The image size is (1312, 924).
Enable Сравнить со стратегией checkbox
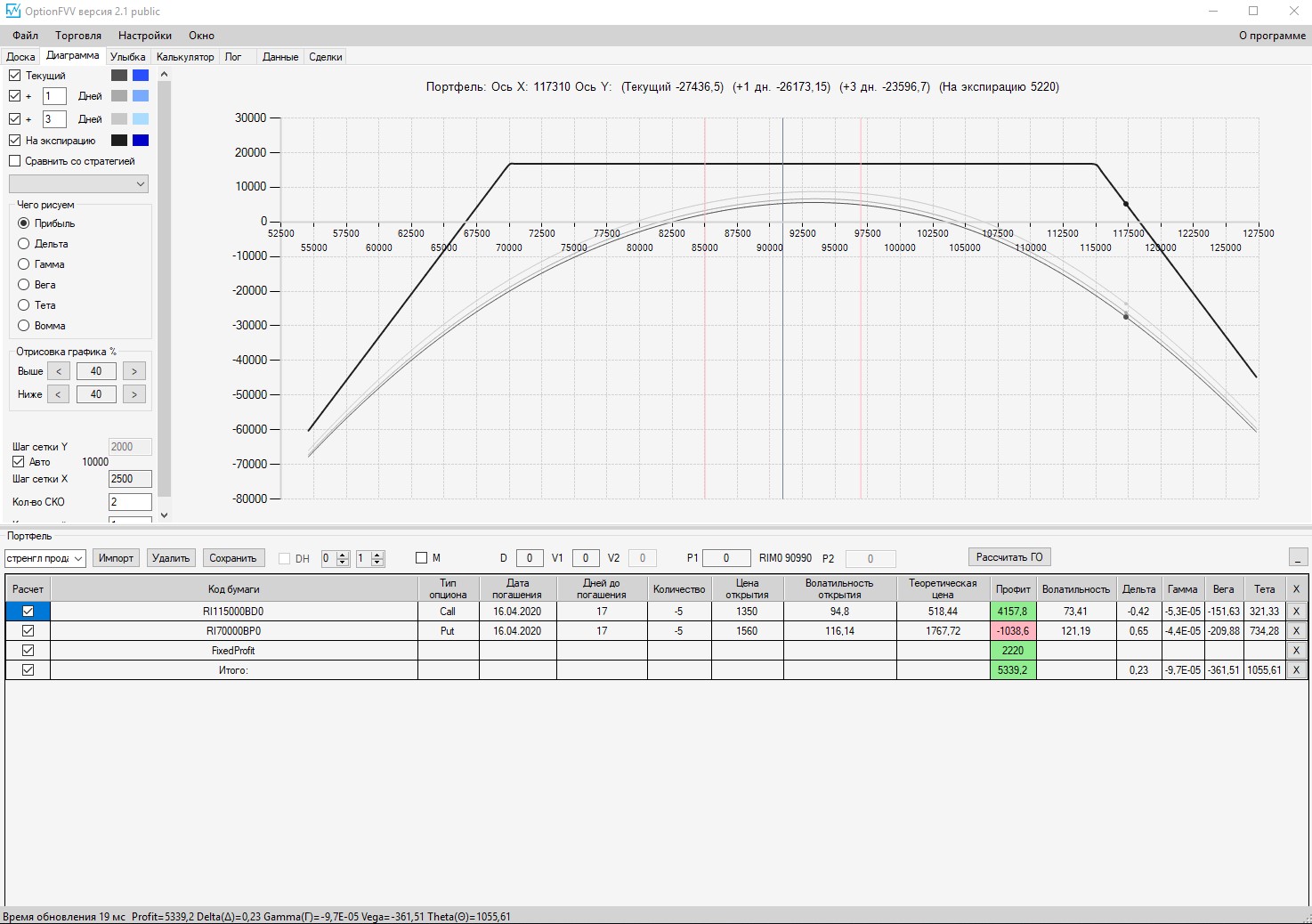click(x=15, y=161)
